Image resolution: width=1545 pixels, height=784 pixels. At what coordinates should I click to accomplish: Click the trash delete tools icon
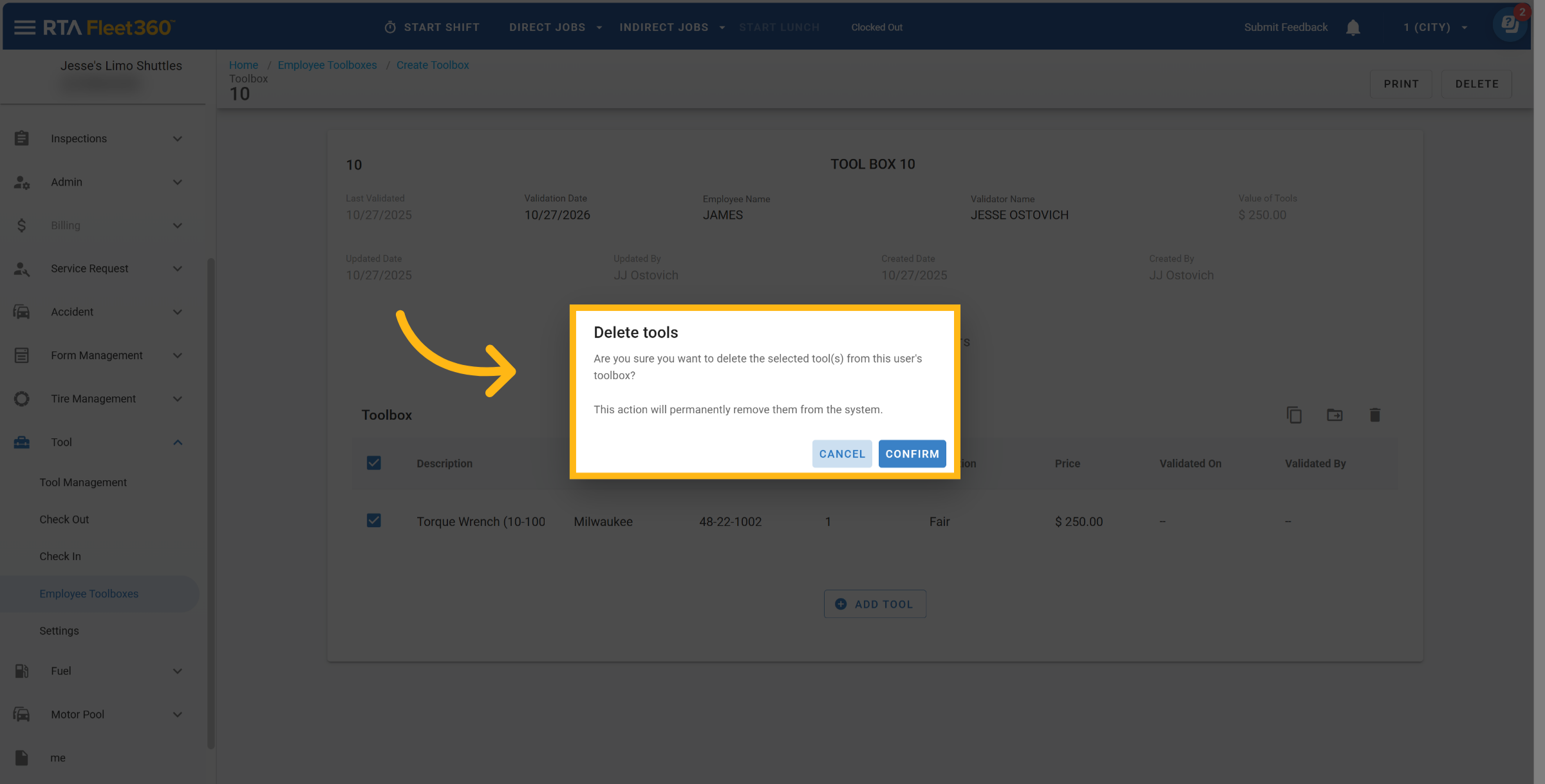(1374, 415)
